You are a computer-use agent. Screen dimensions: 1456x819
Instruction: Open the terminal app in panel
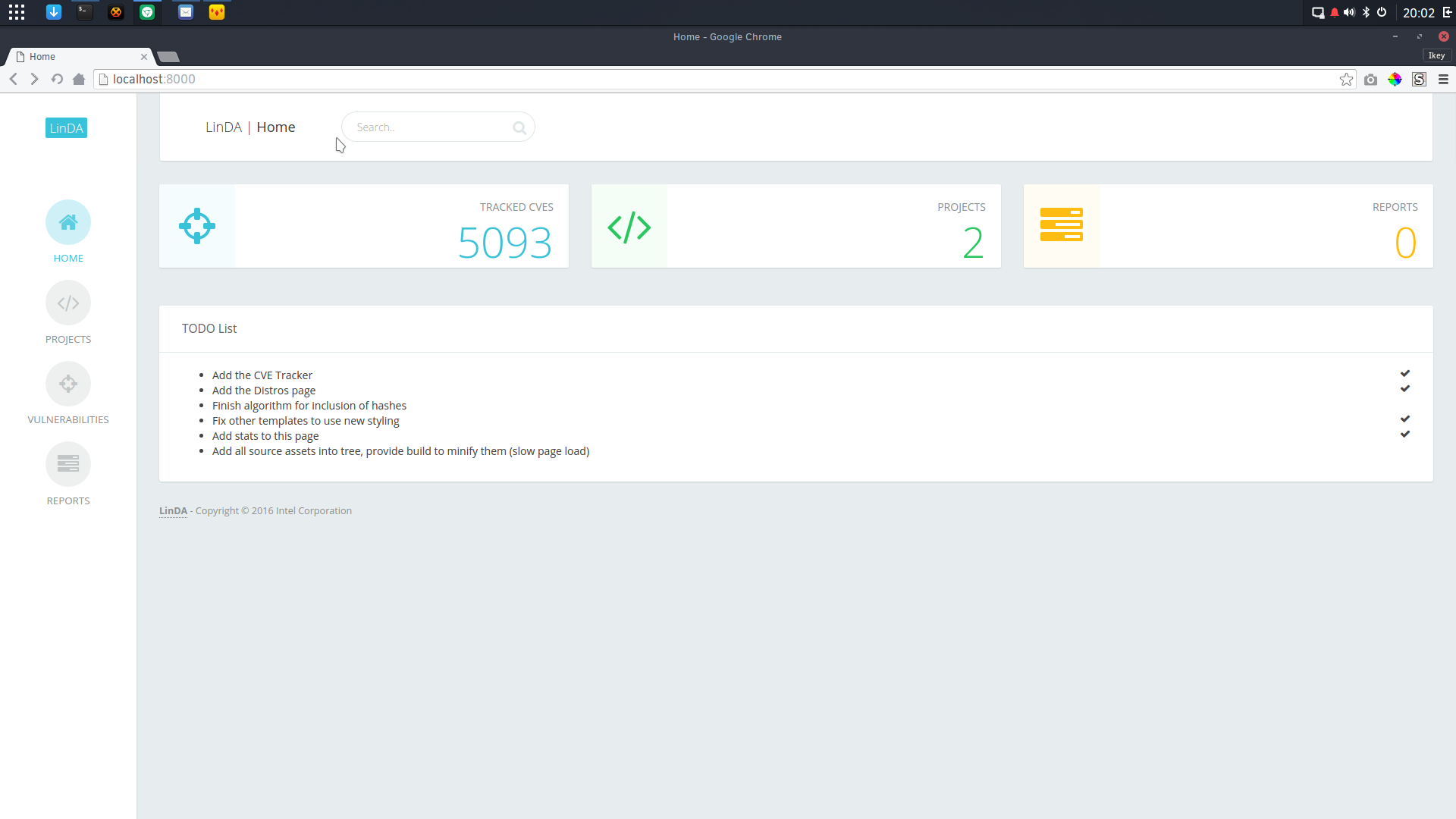85,12
